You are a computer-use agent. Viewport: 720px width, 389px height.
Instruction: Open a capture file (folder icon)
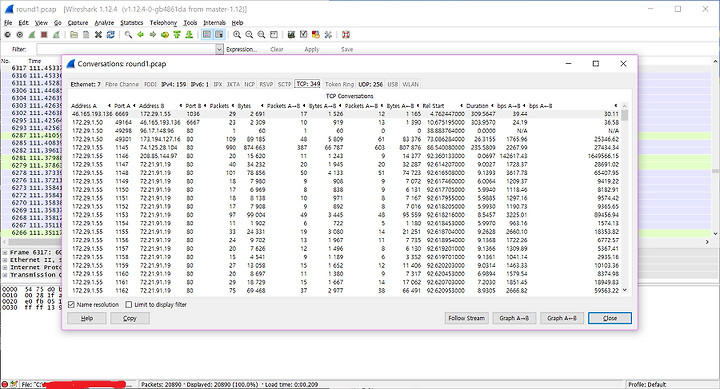[x=73, y=34]
